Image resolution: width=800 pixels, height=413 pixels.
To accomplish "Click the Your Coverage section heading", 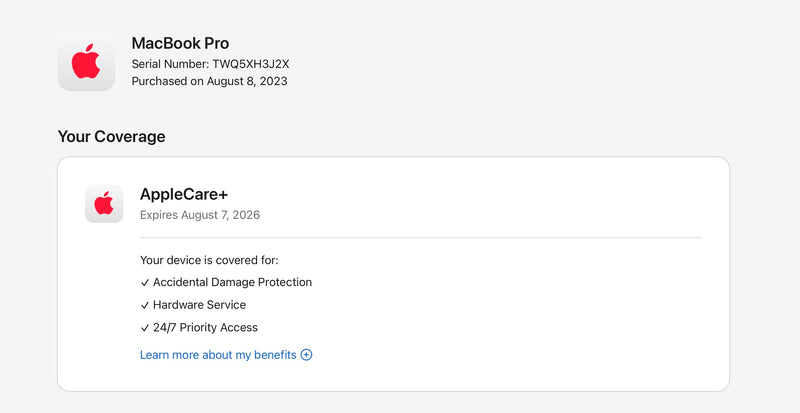I will tap(111, 137).
